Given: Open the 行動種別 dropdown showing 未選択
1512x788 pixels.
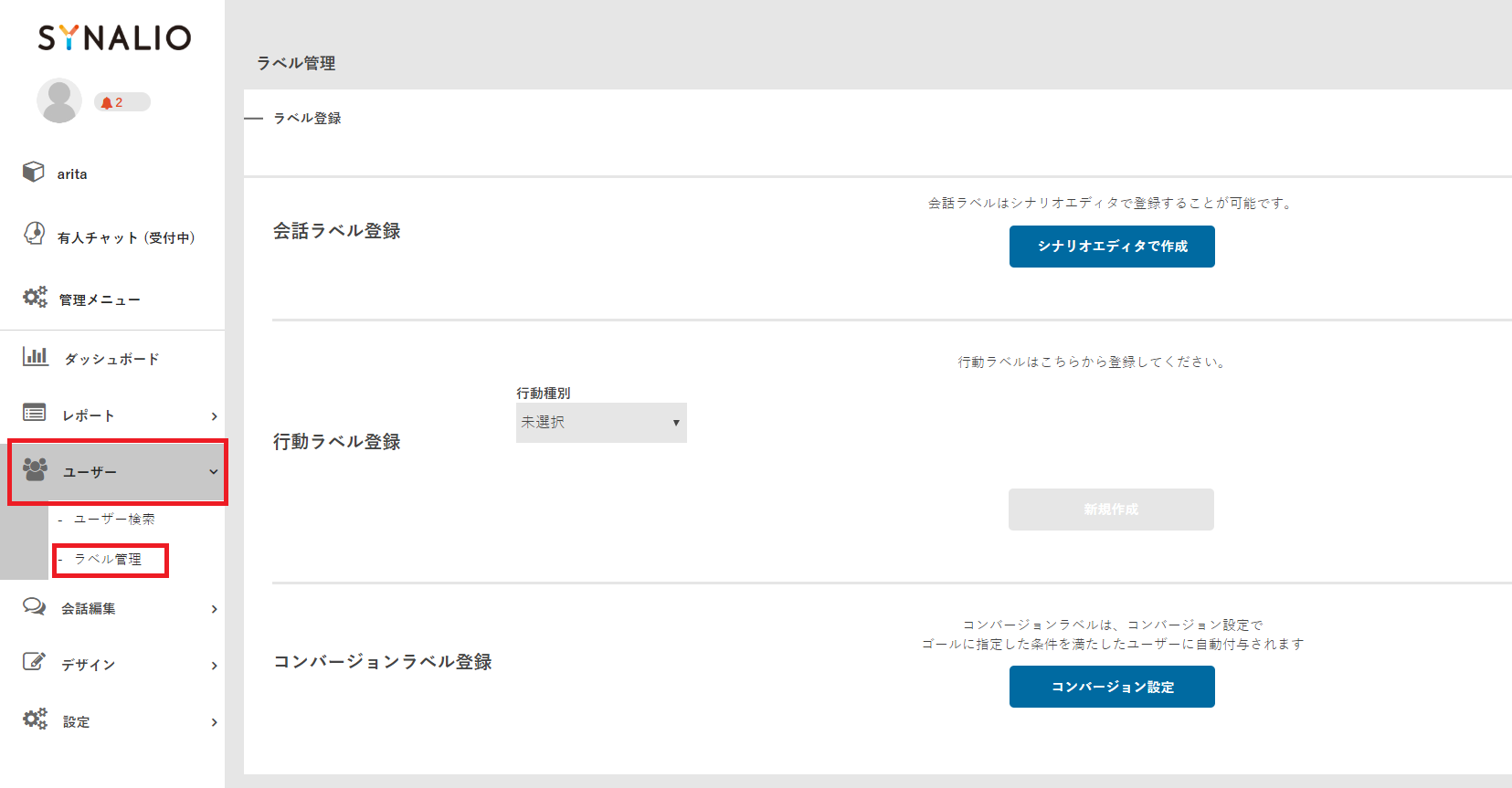Looking at the screenshot, I should tap(601, 423).
